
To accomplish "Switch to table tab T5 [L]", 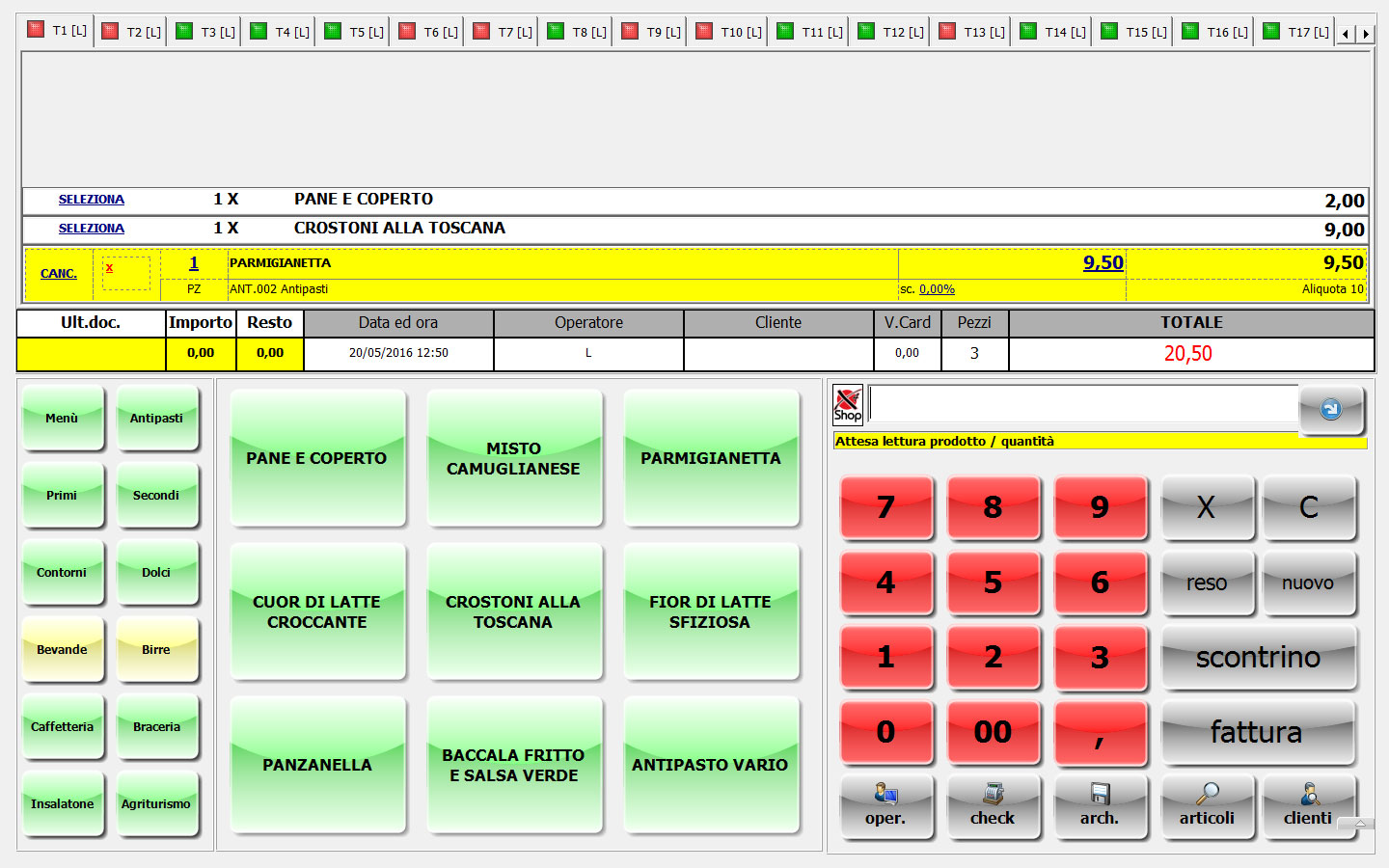I will pyautogui.click(x=355, y=32).
